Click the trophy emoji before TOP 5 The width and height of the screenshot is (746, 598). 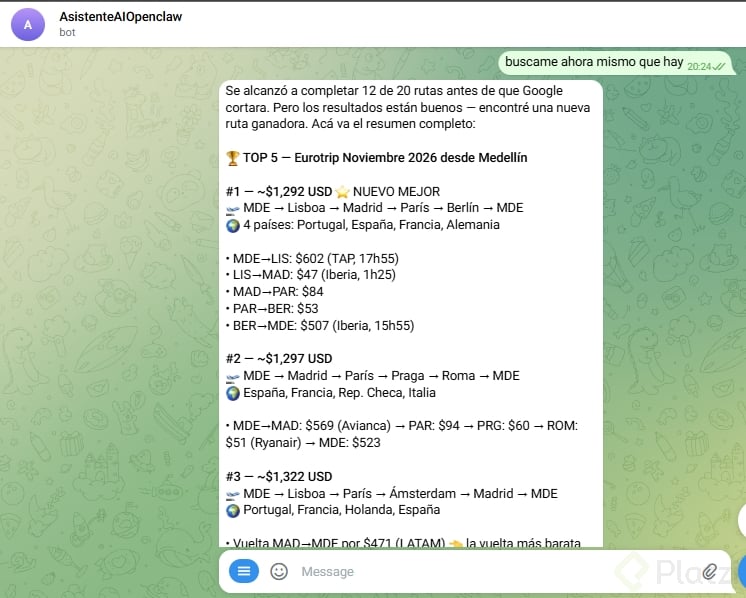[x=233, y=158]
